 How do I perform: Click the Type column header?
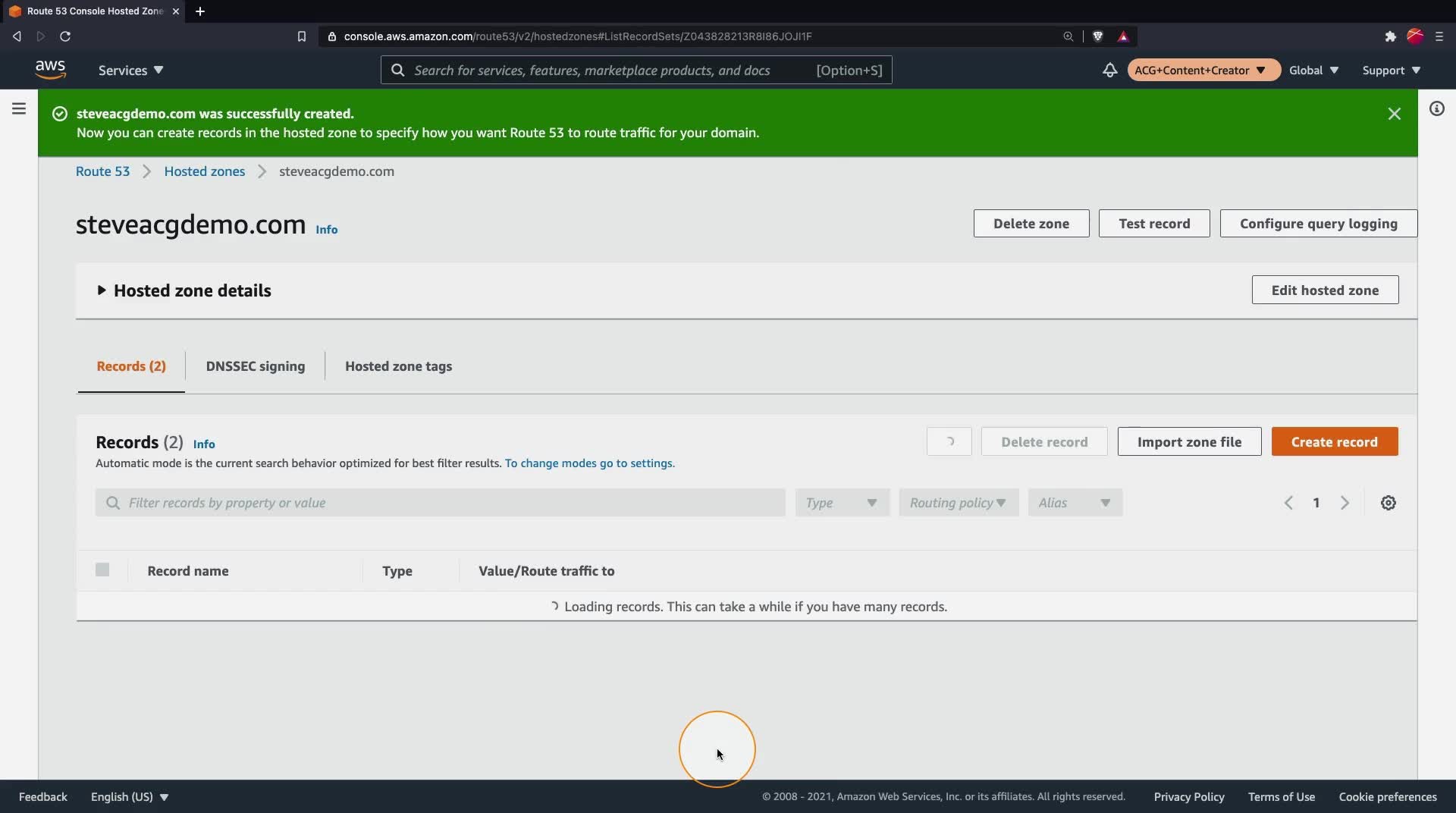tap(397, 571)
